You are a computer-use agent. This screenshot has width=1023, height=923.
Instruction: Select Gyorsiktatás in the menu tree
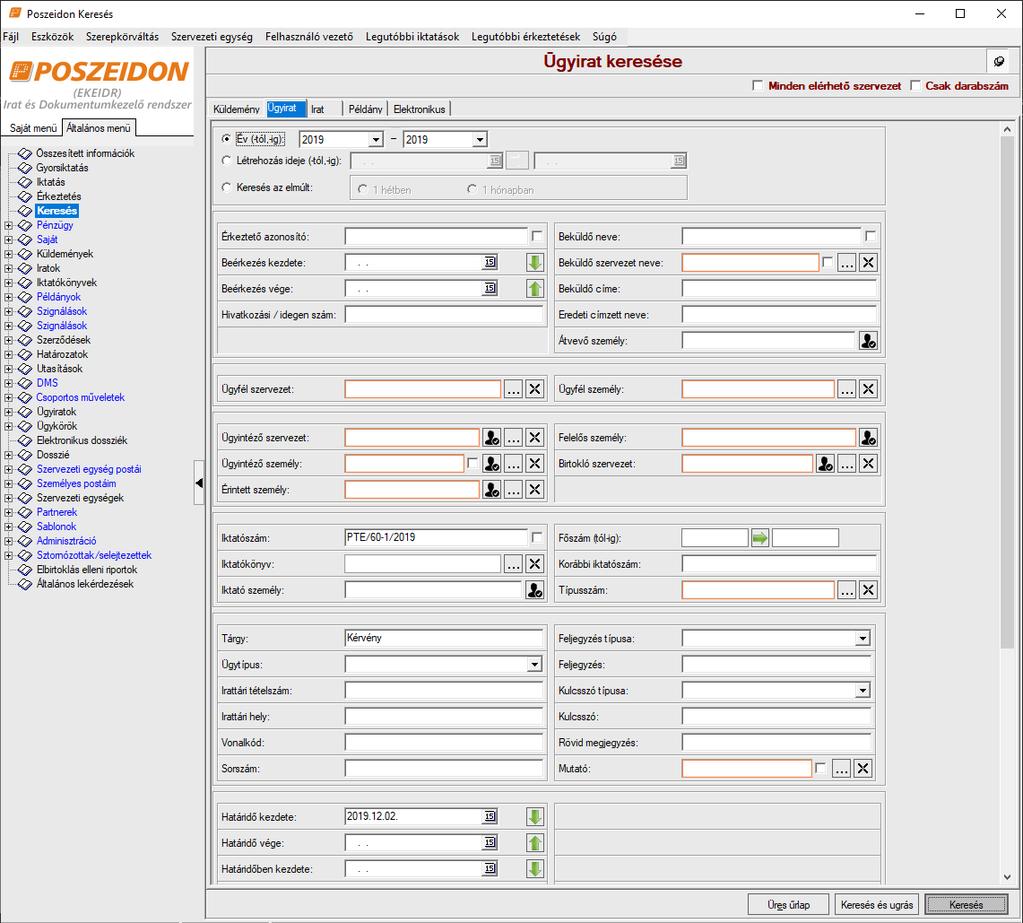click(x=62, y=168)
